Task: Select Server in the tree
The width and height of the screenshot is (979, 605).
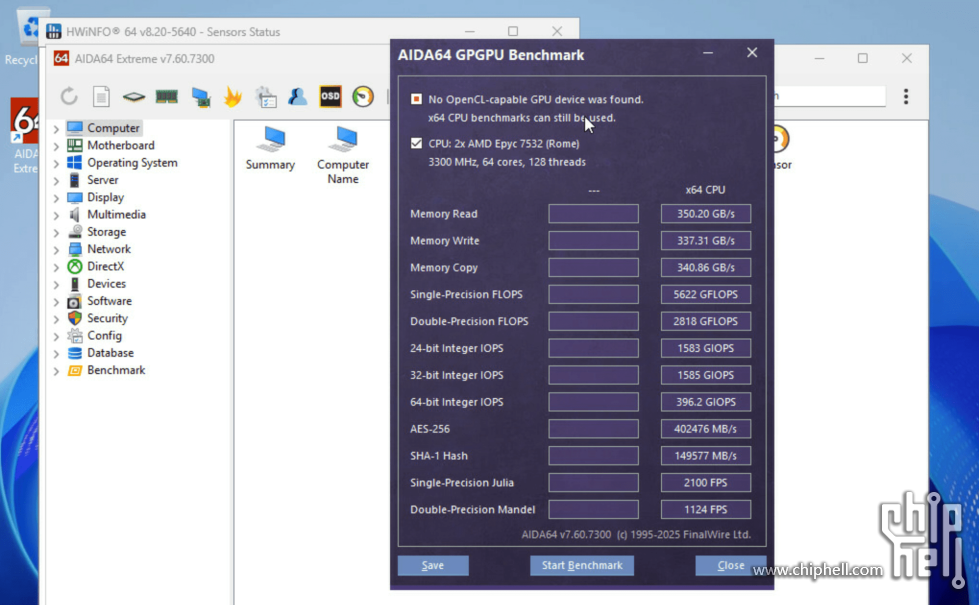Action: coord(102,180)
